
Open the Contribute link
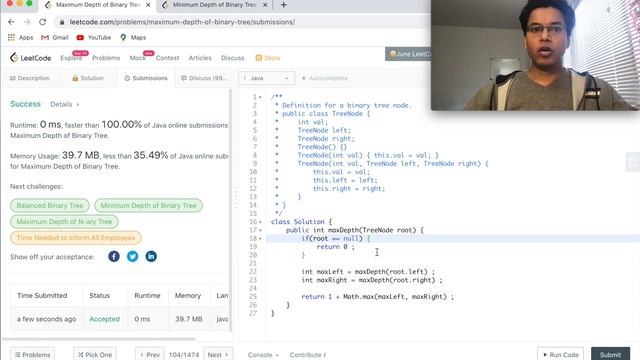pos(307,355)
